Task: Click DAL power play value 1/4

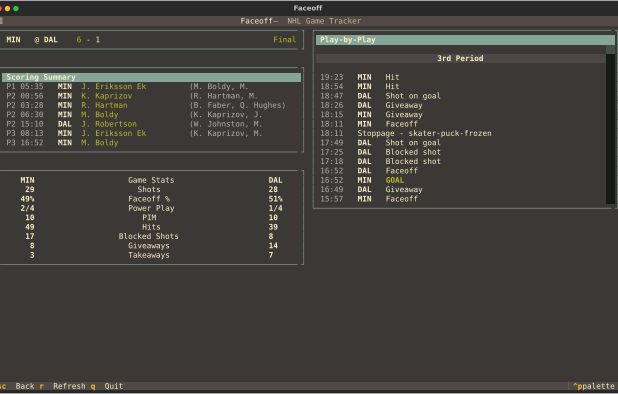Action: (x=275, y=208)
